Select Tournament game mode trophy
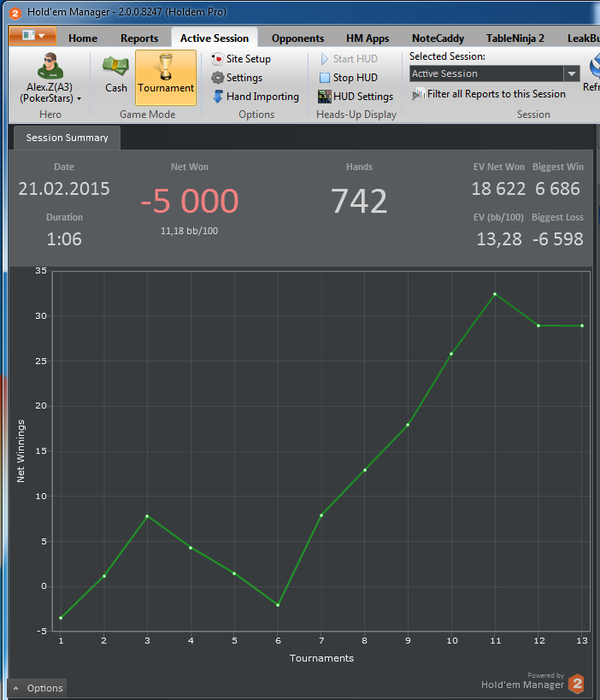Viewport: 600px width, 700px height. (x=166, y=77)
